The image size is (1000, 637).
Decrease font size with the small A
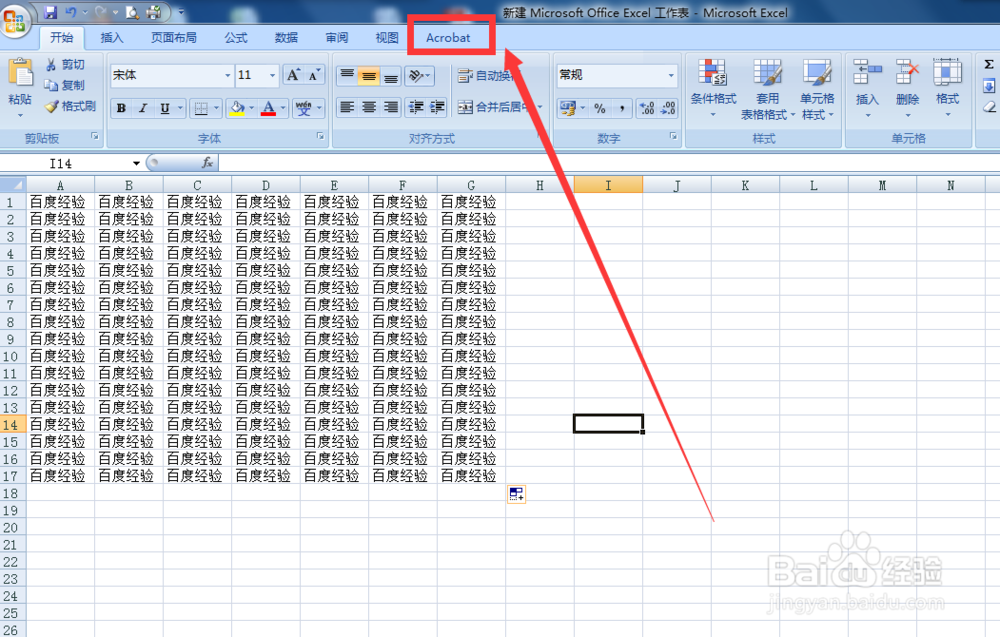[314, 75]
